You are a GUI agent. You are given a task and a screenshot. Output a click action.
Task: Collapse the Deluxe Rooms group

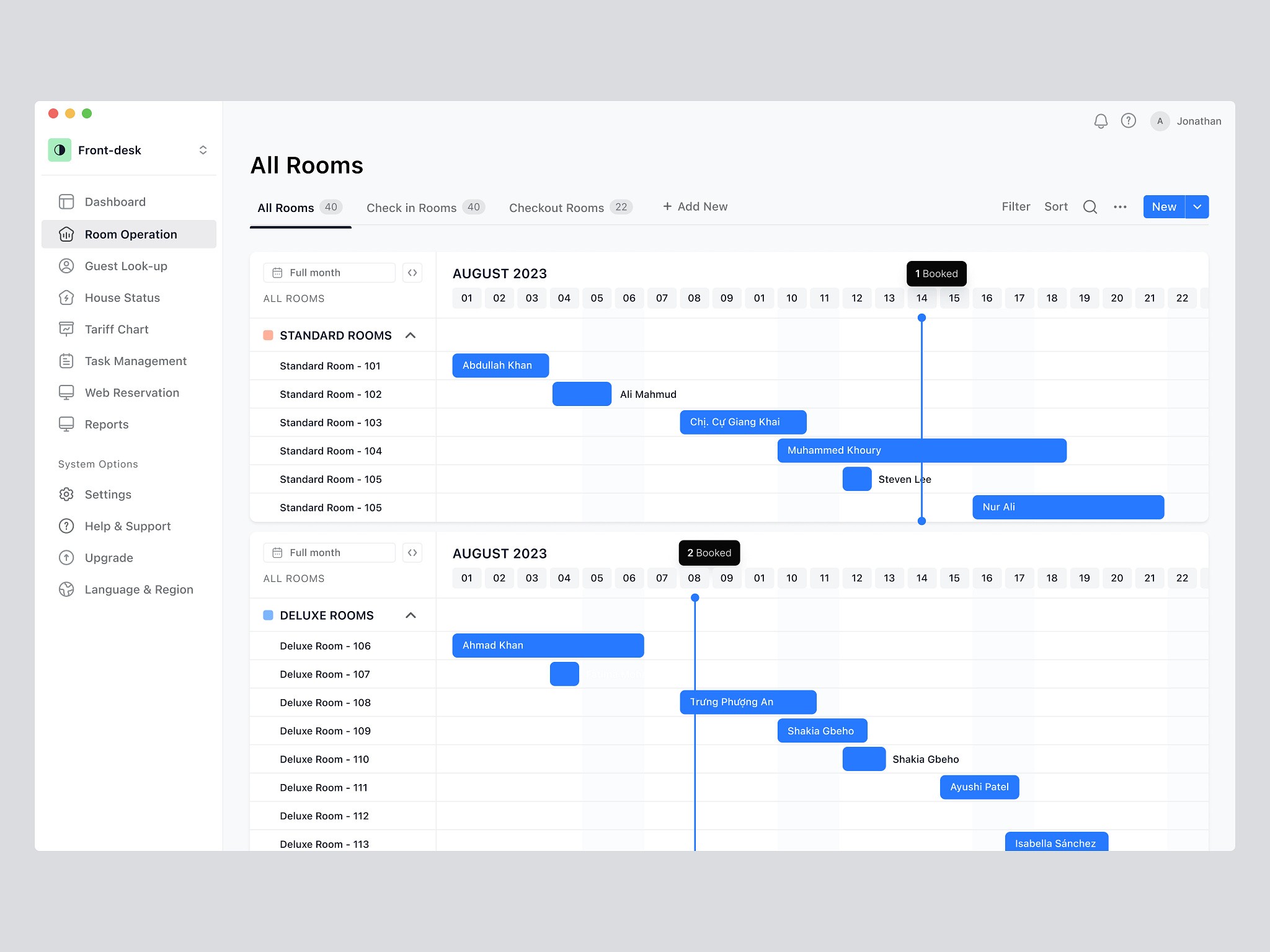pos(411,615)
